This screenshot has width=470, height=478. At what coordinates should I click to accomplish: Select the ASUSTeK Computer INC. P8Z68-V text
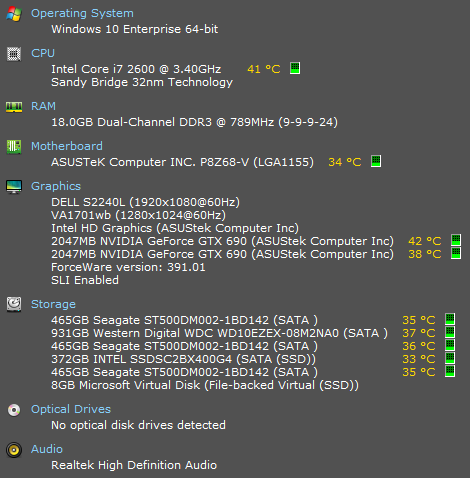point(150,162)
